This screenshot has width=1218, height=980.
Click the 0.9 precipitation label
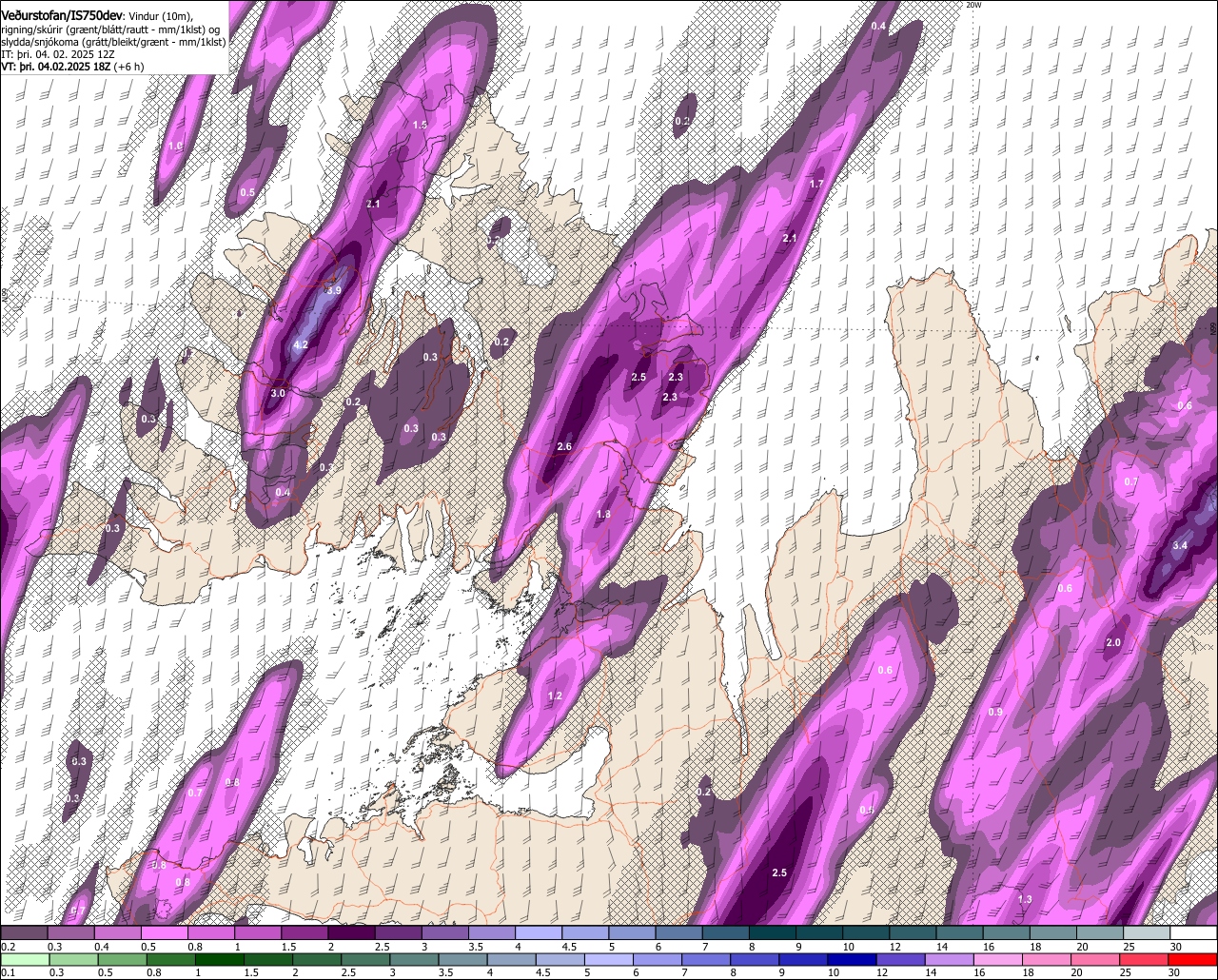click(x=995, y=713)
